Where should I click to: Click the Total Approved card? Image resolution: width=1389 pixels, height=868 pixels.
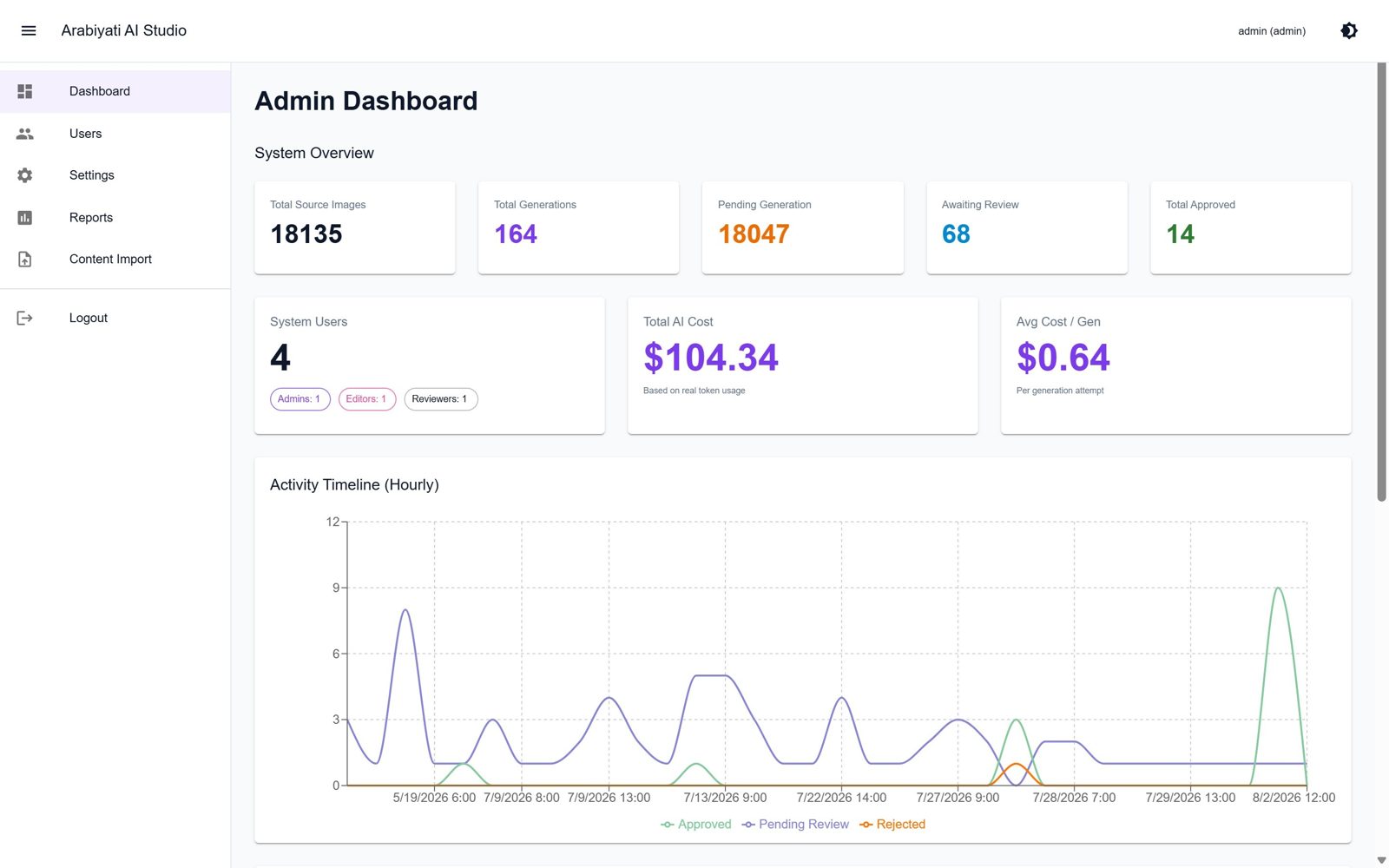click(x=1251, y=227)
